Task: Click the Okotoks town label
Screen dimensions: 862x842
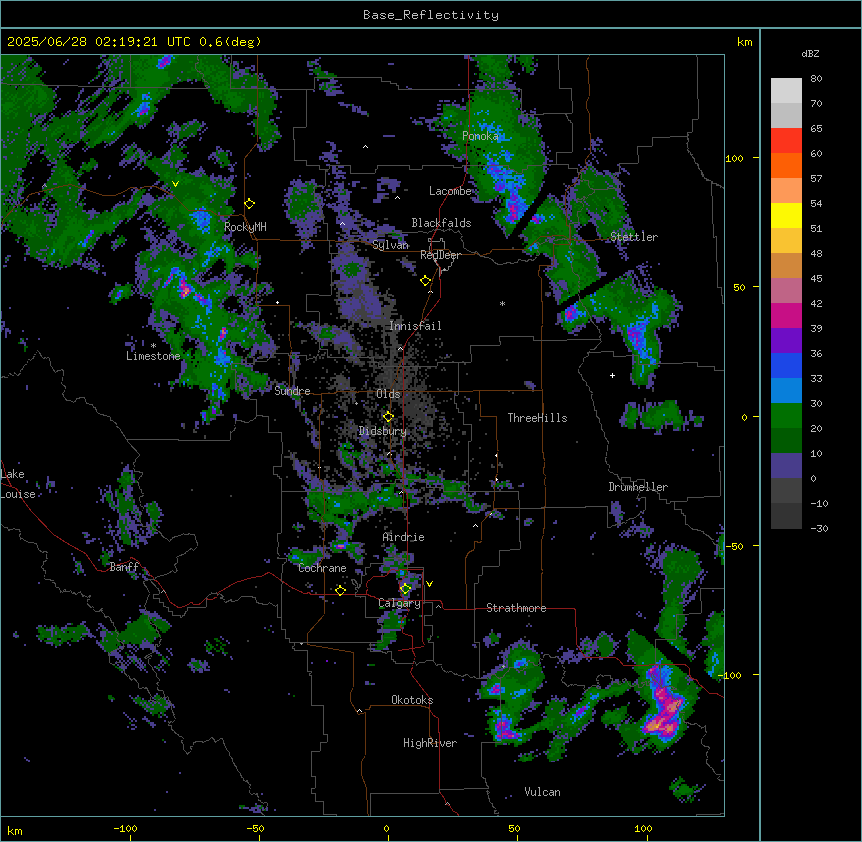Action: [412, 700]
